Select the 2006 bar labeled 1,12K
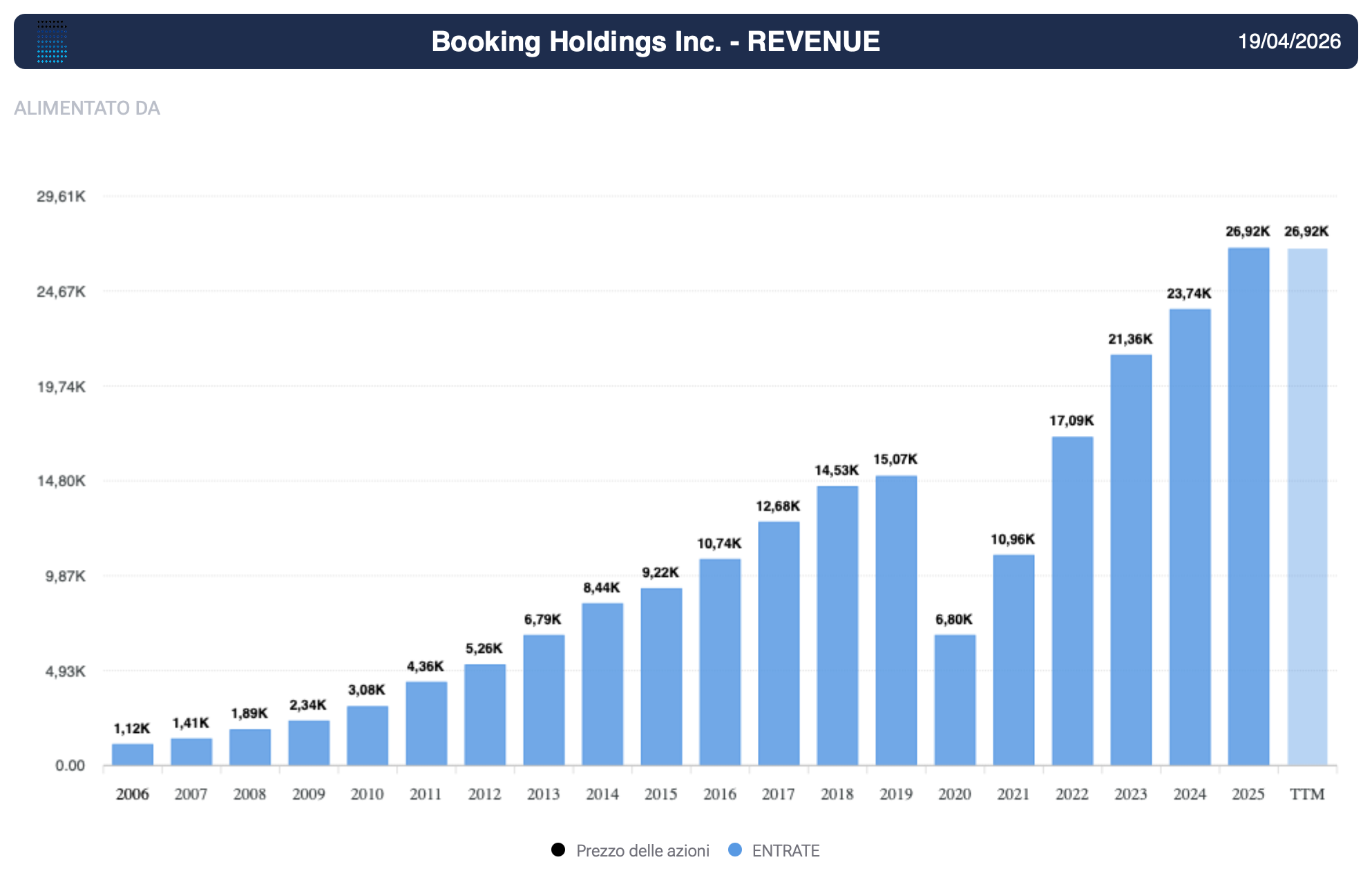Screen dimensions: 1372x871 (x=133, y=754)
